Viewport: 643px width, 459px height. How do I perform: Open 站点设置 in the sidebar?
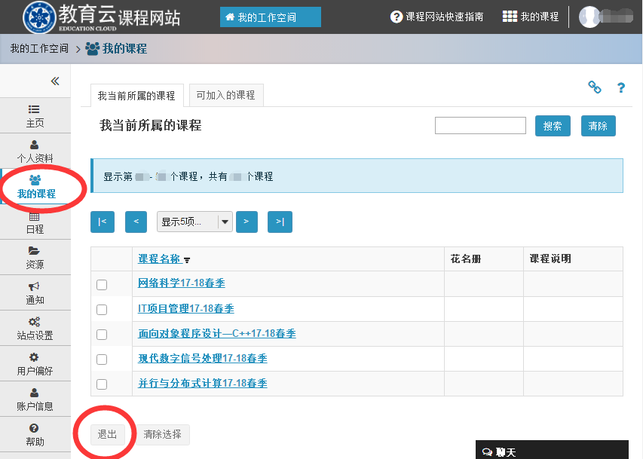coord(35,327)
